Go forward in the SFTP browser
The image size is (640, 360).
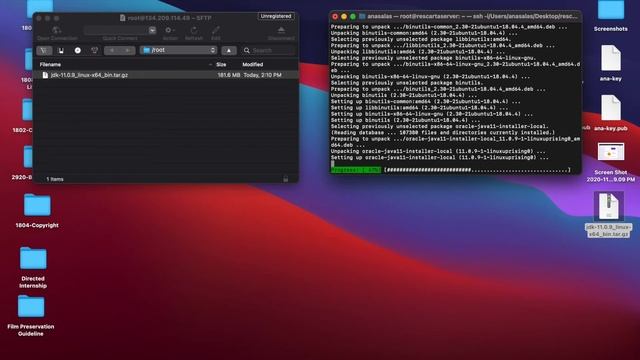(x=128, y=50)
